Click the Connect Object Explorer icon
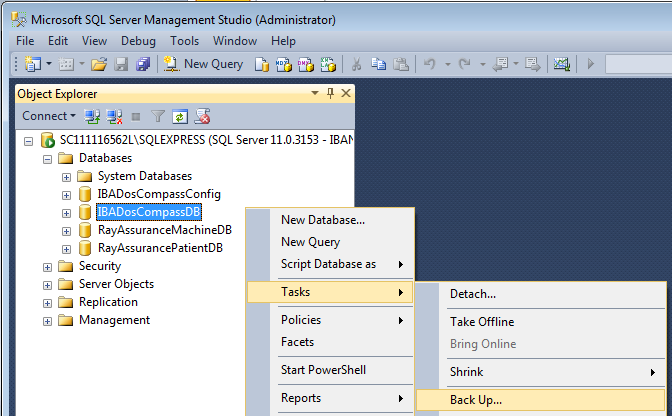The height and width of the screenshot is (416, 672). coord(92,116)
